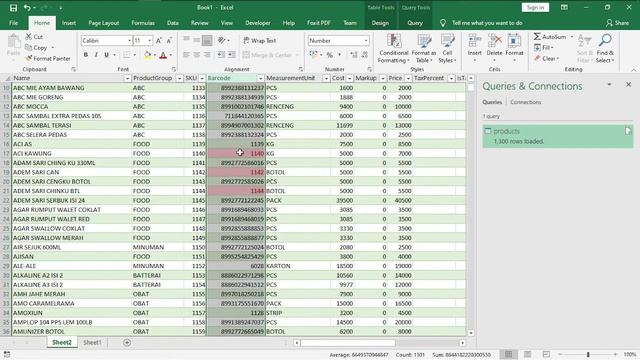This screenshot has width=640, height=360.
Task: Save the workbook with the disk icon
Action: (x=13, y=7)
